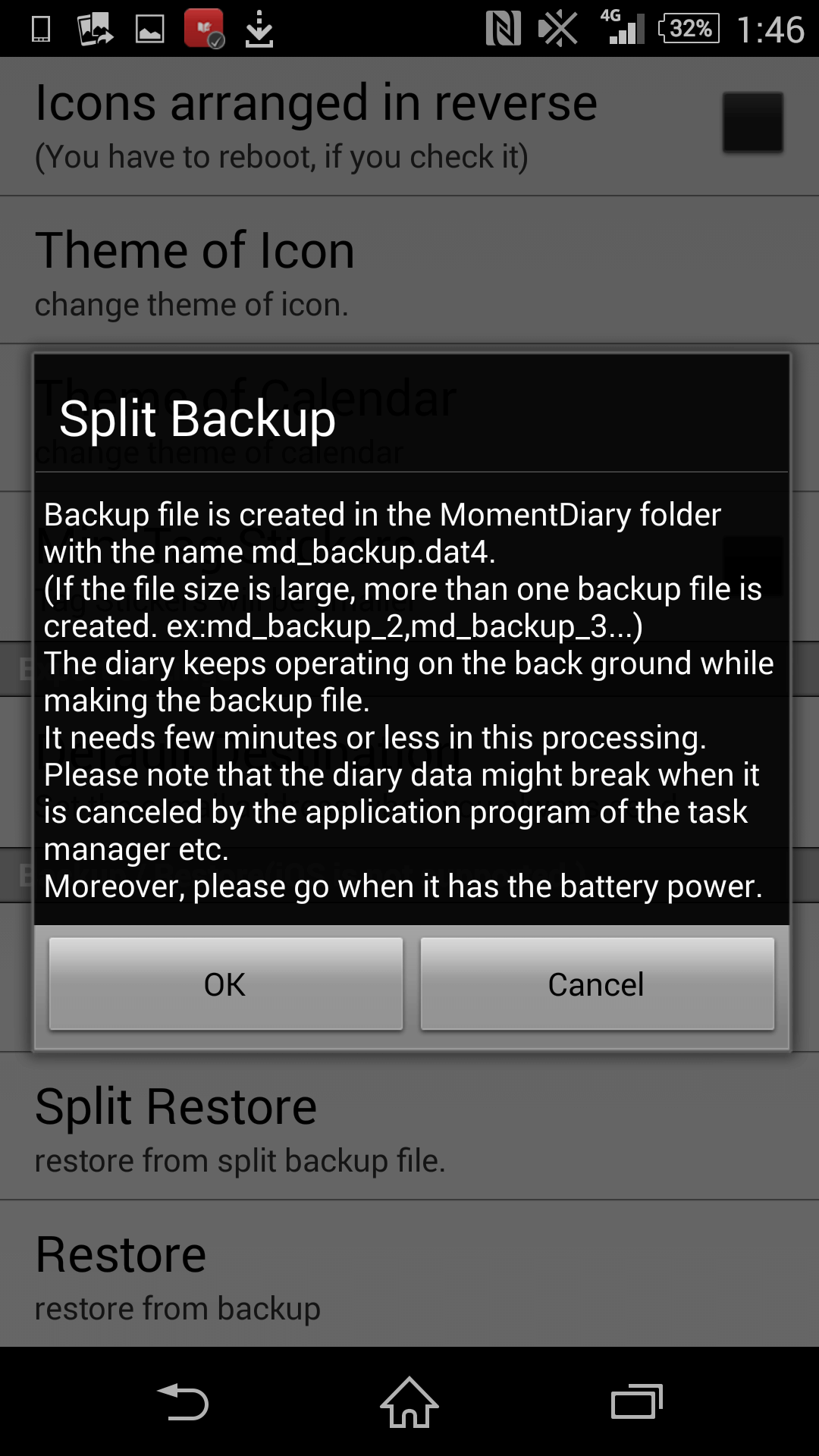Open recent apps navigation icon

637,1402
